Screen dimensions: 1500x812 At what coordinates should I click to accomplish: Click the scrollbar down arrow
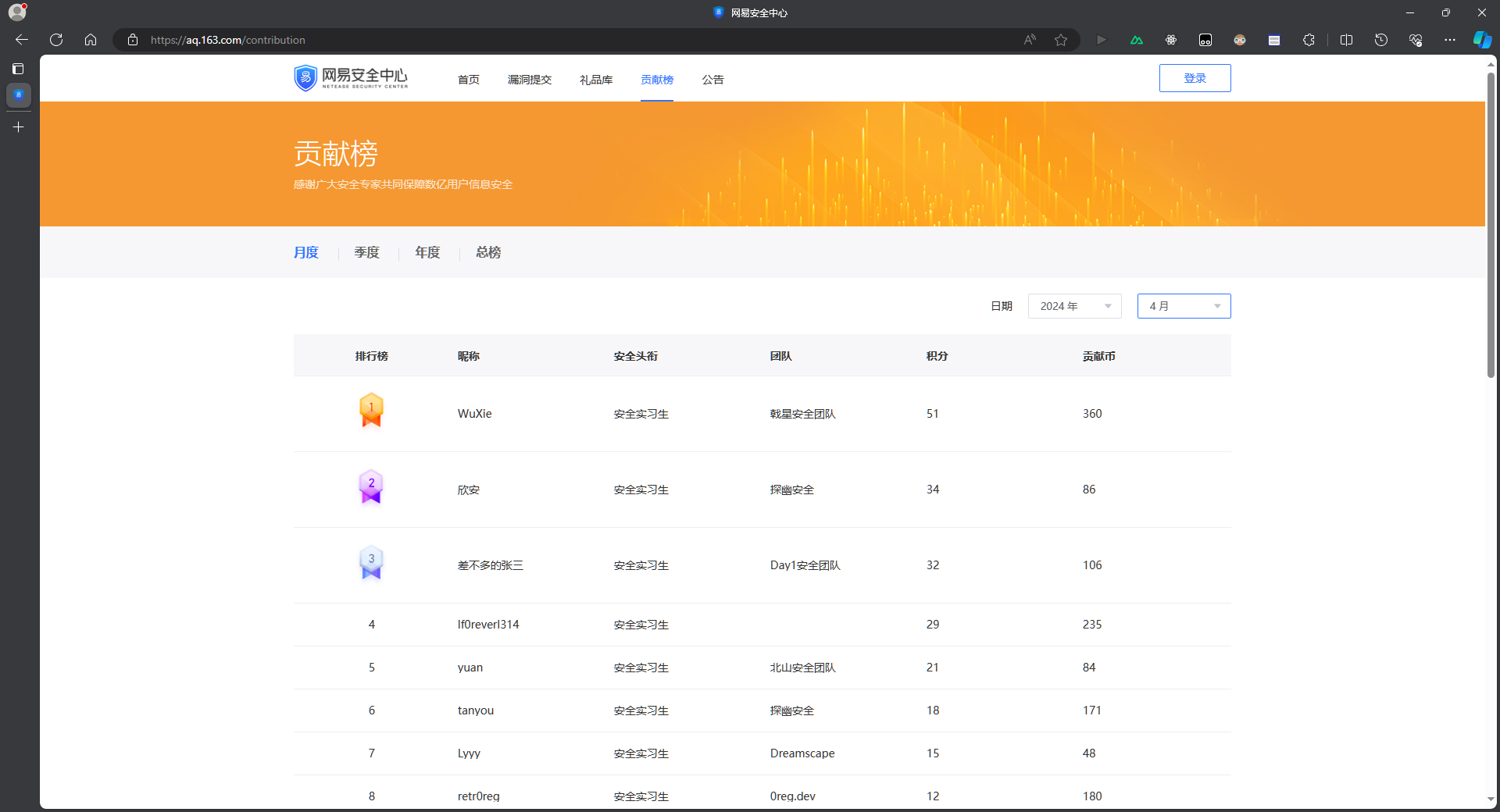point(1491,800)
